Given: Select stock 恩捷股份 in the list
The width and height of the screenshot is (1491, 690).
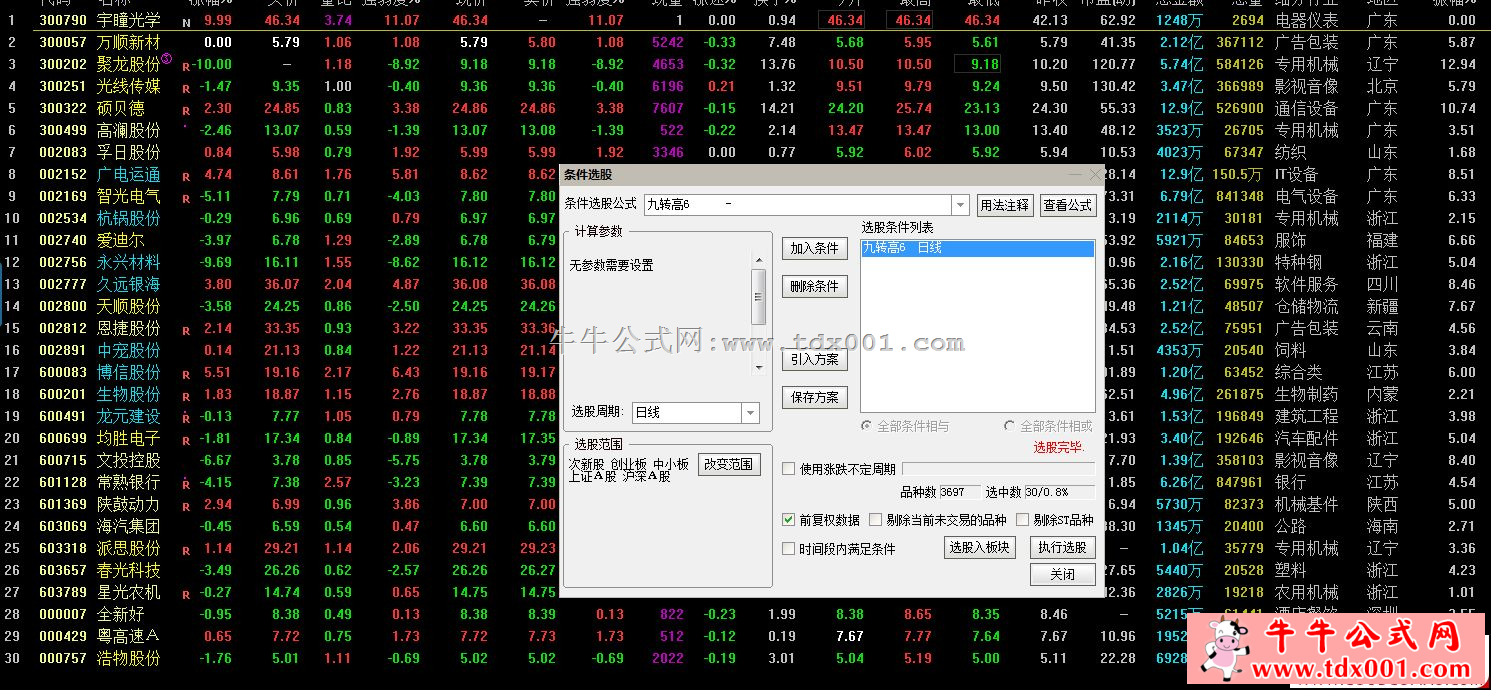Looking at the screenshot, I should 128,328.
